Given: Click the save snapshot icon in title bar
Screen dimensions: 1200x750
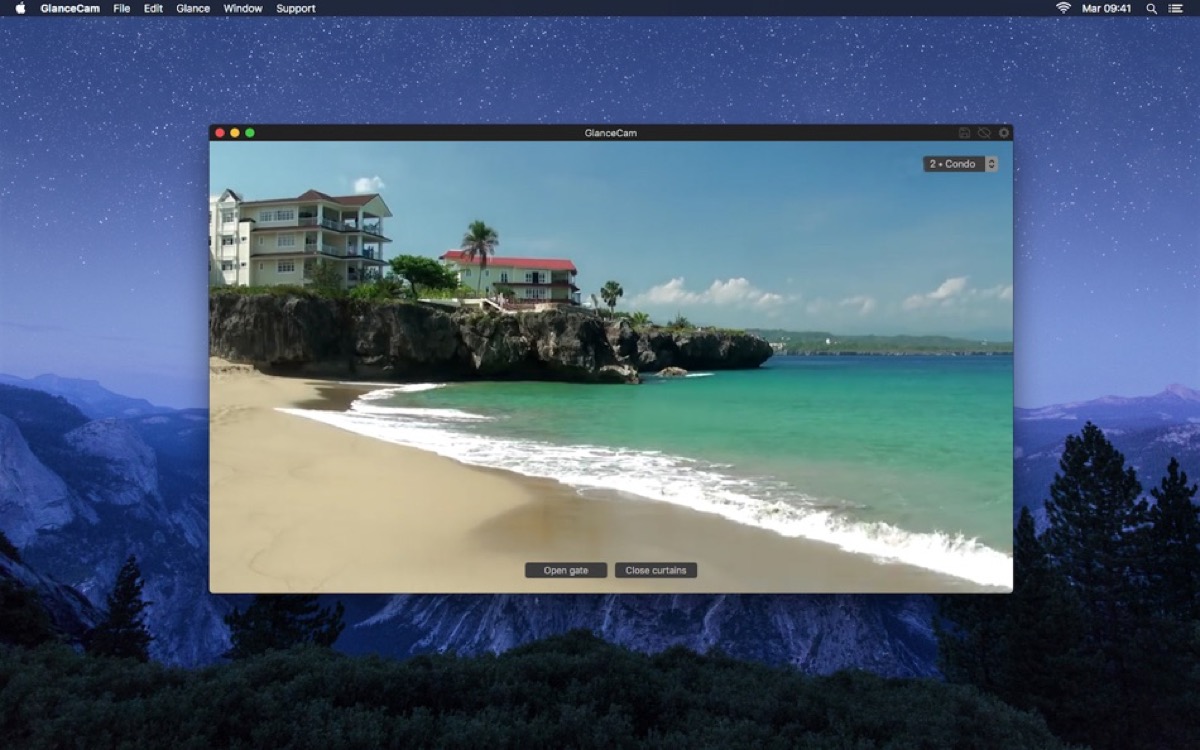Looking at the screenshot, I should [964, 133].
